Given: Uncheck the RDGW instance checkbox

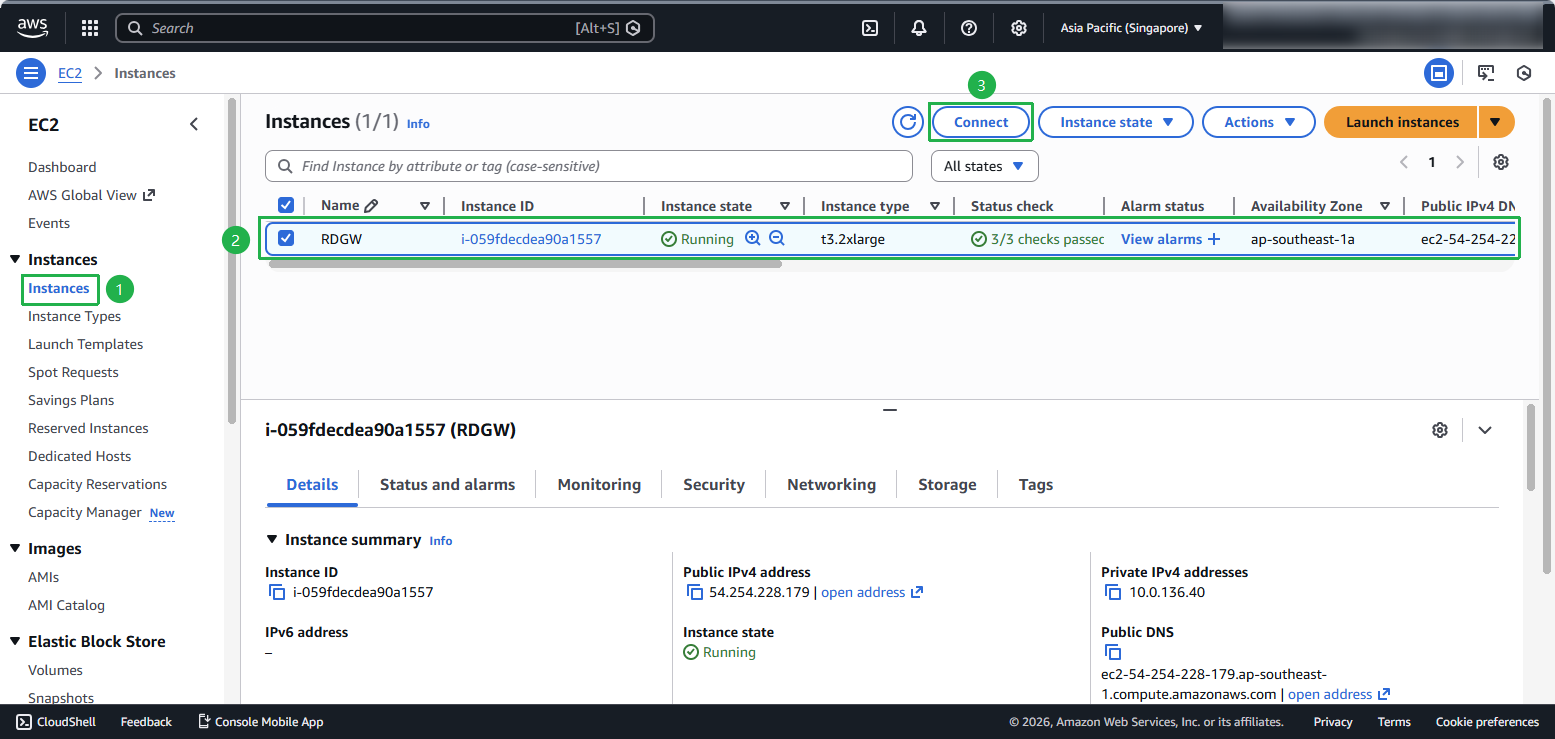Looking at the screenshot, I should pos(286,239).
